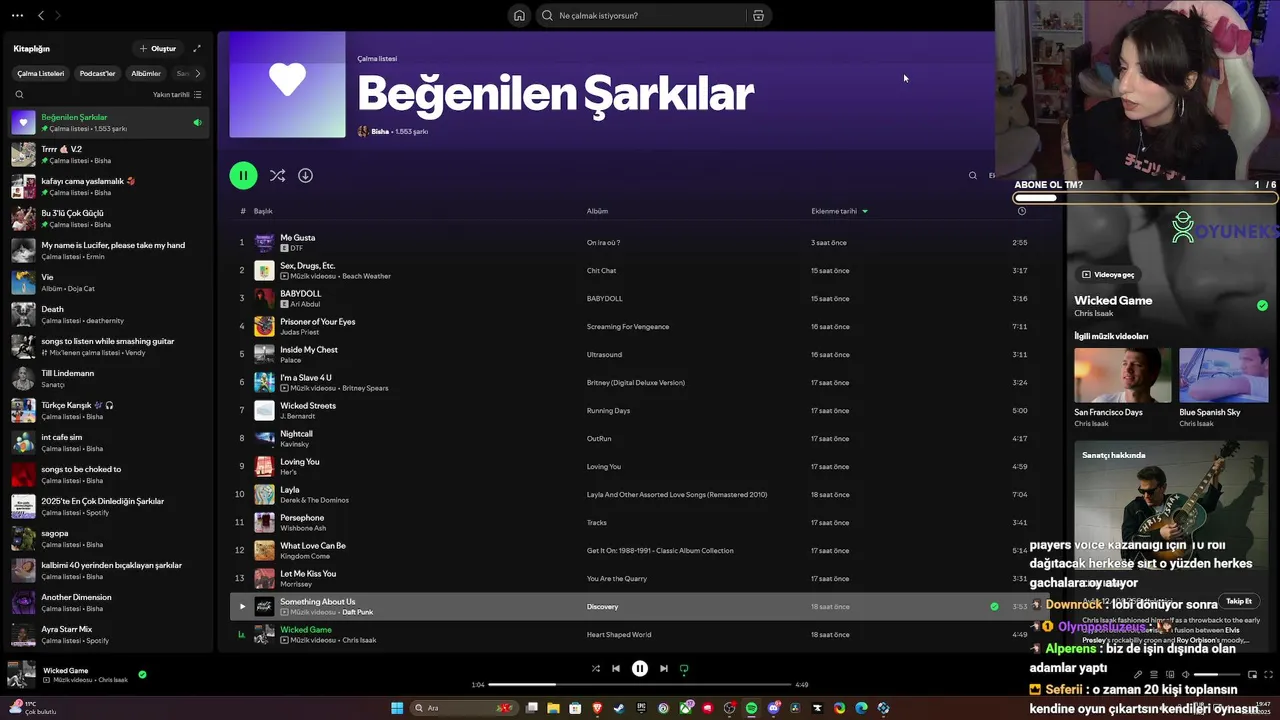
Task: Open the Spotify home page icon
Action: coord(519,15)
